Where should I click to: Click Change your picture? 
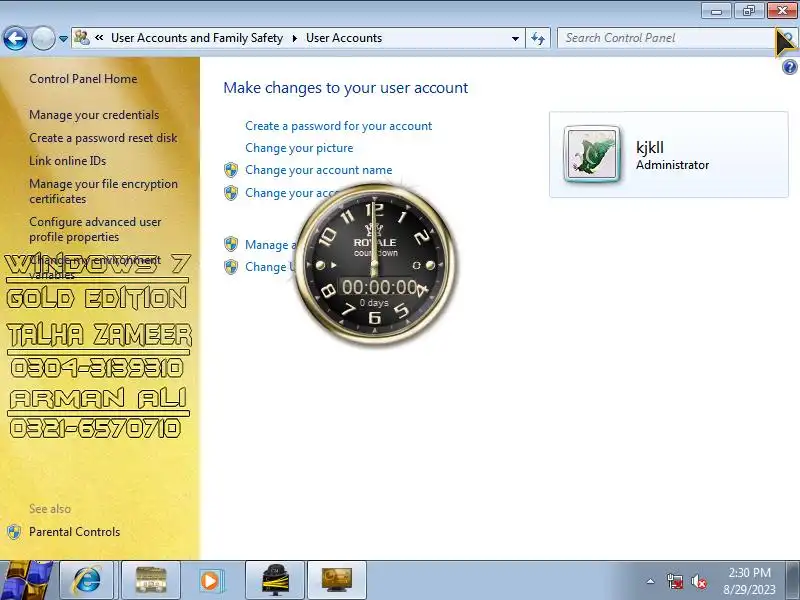(x=299, y=148)
